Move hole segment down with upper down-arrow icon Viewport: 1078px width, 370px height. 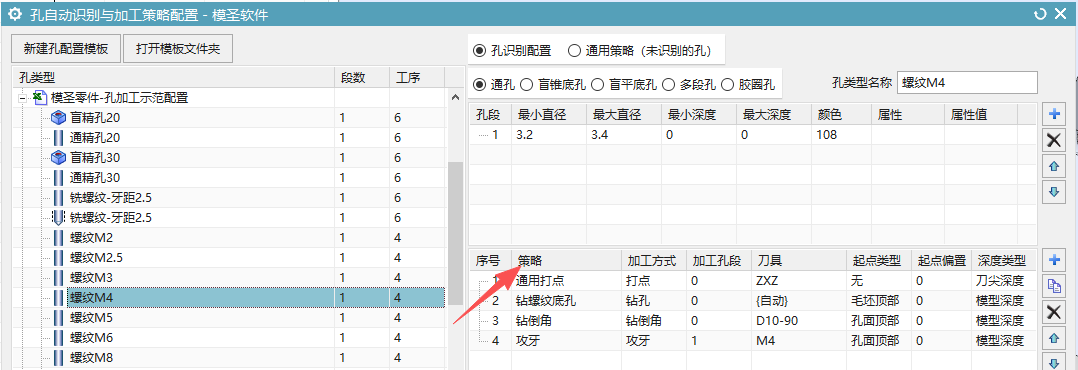coord(1053,192)
